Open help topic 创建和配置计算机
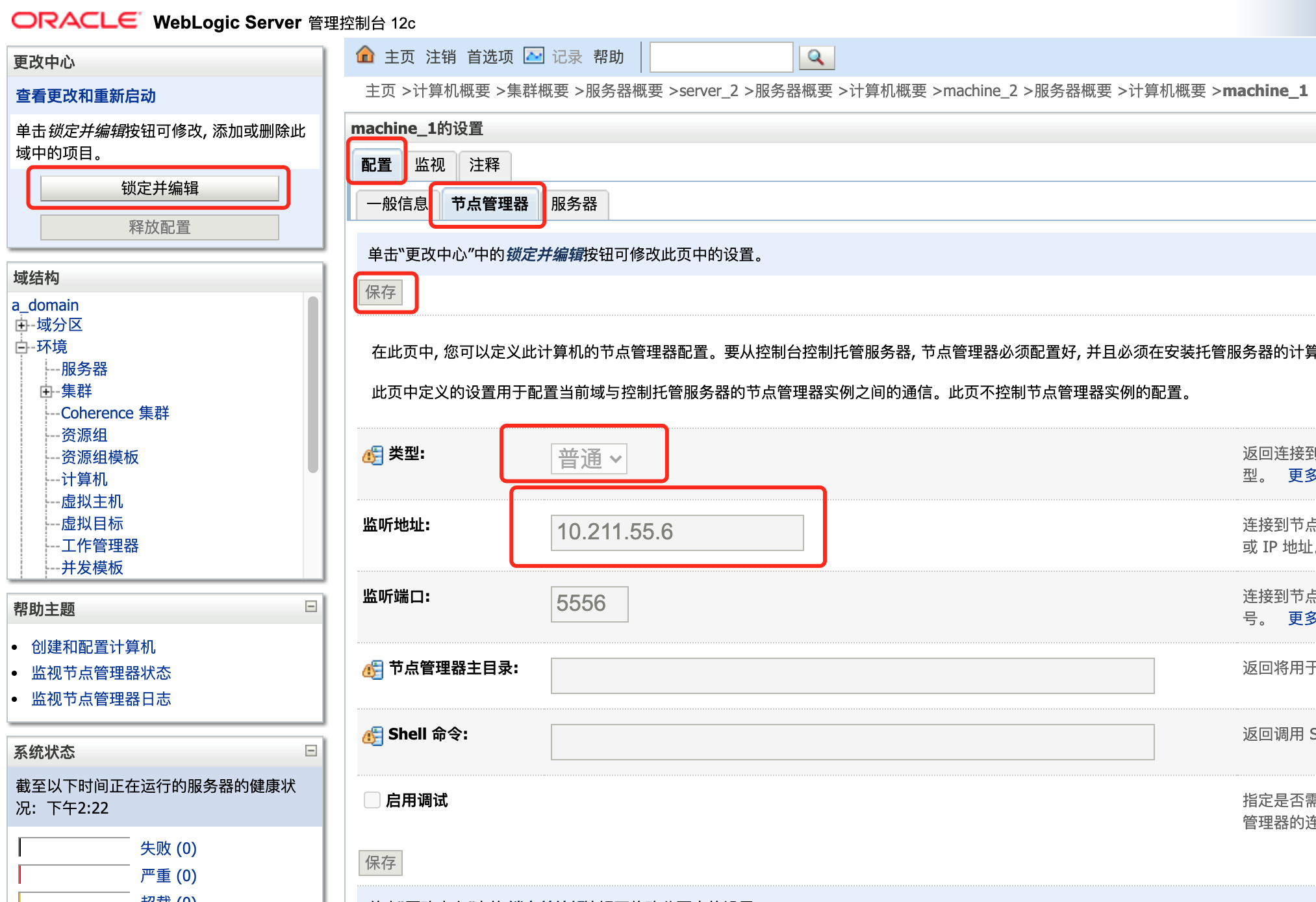 [94, 647]
